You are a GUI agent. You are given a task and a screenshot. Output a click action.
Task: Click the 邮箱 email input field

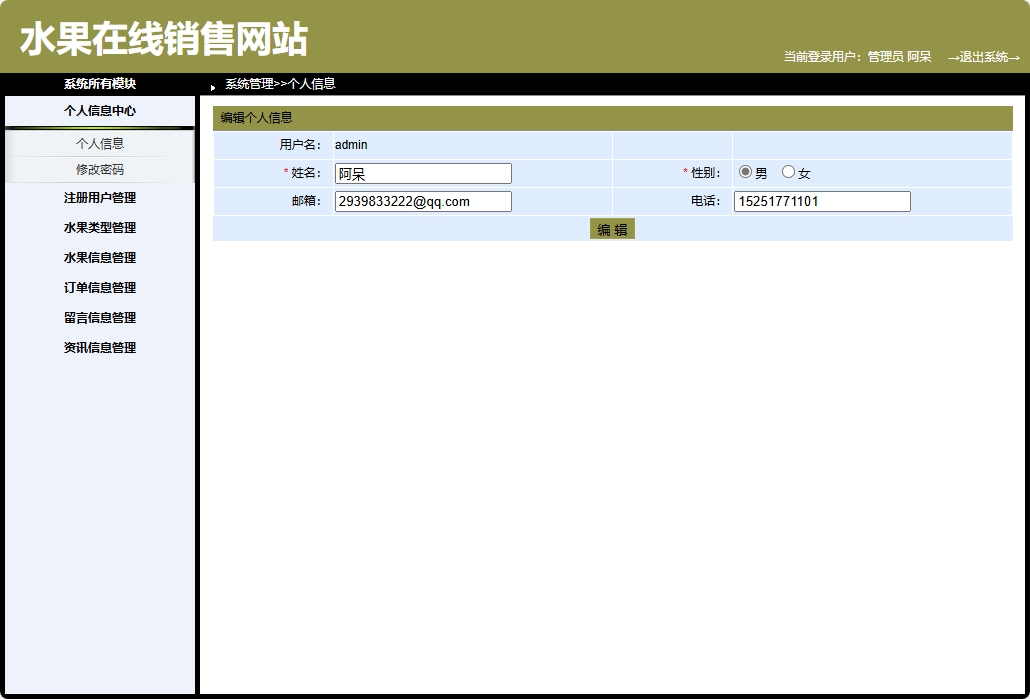coord(422,201)
